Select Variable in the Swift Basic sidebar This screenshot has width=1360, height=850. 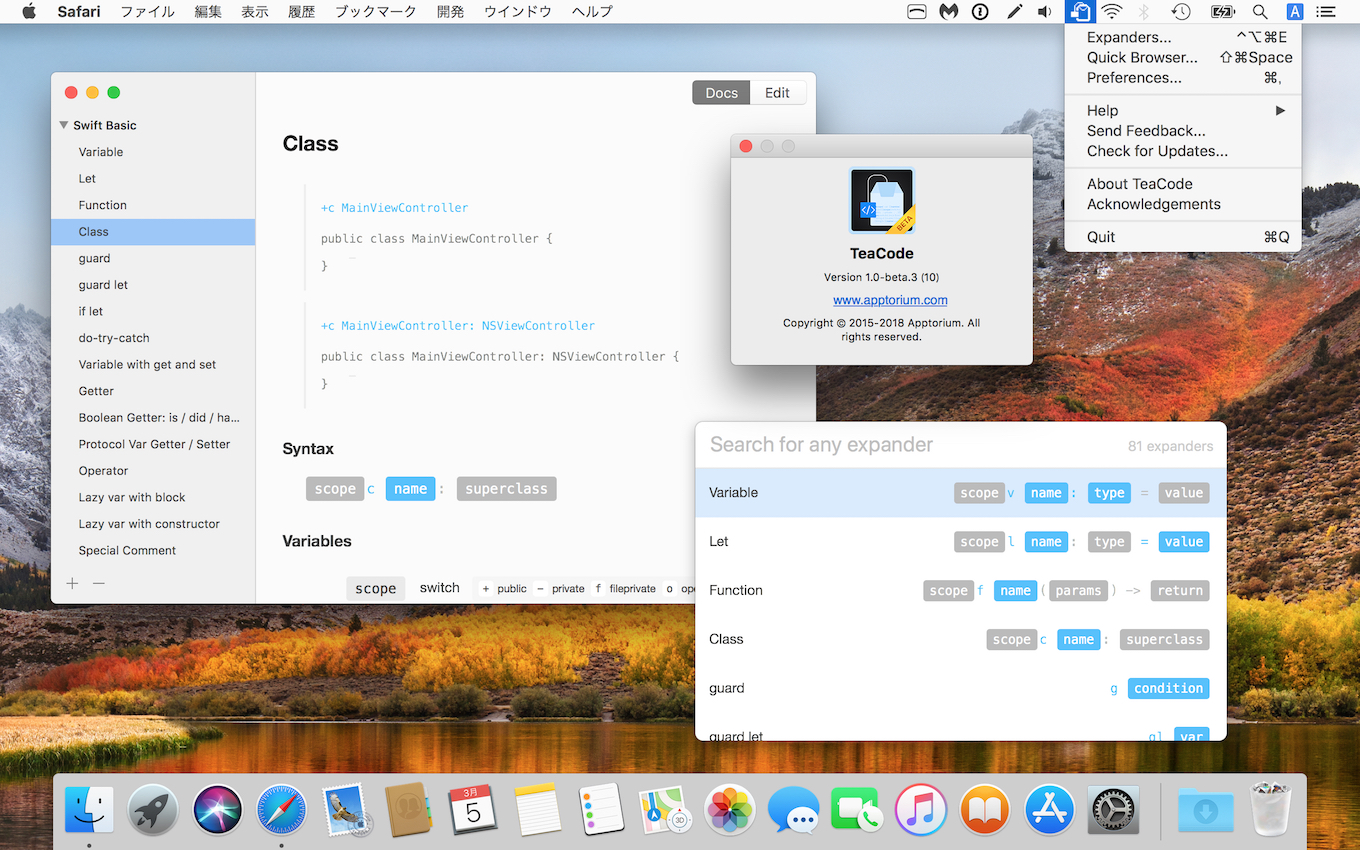coord(153,152)
